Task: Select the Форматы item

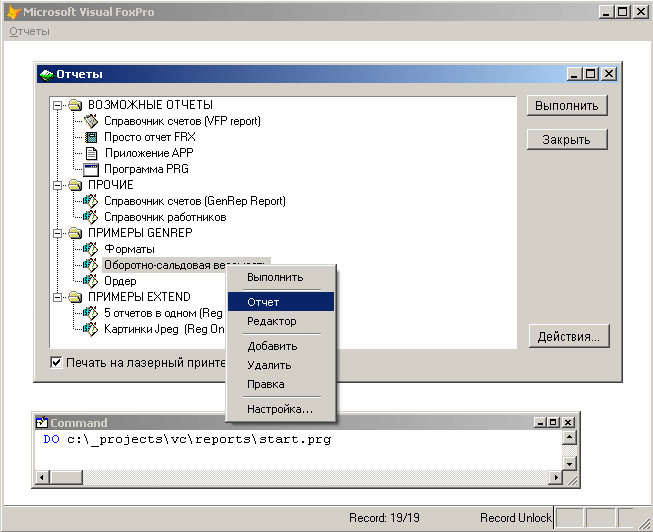Action: (x=130, y=249)
